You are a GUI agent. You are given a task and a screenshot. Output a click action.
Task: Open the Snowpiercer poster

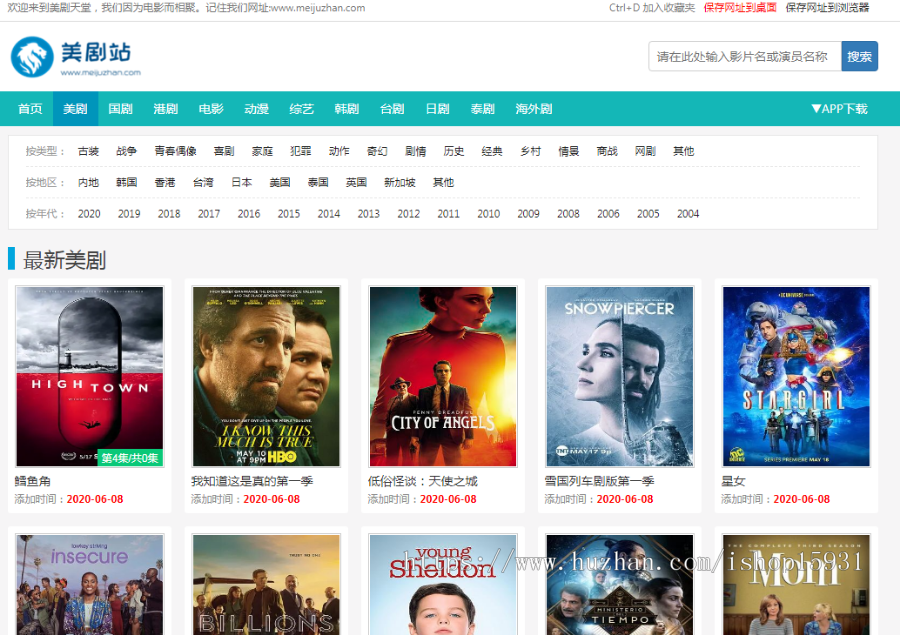(x=619, y=376)
